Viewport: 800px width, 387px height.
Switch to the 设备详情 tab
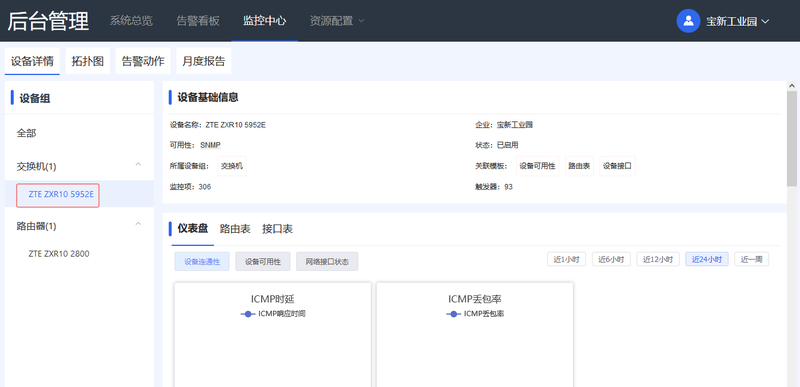32,61
